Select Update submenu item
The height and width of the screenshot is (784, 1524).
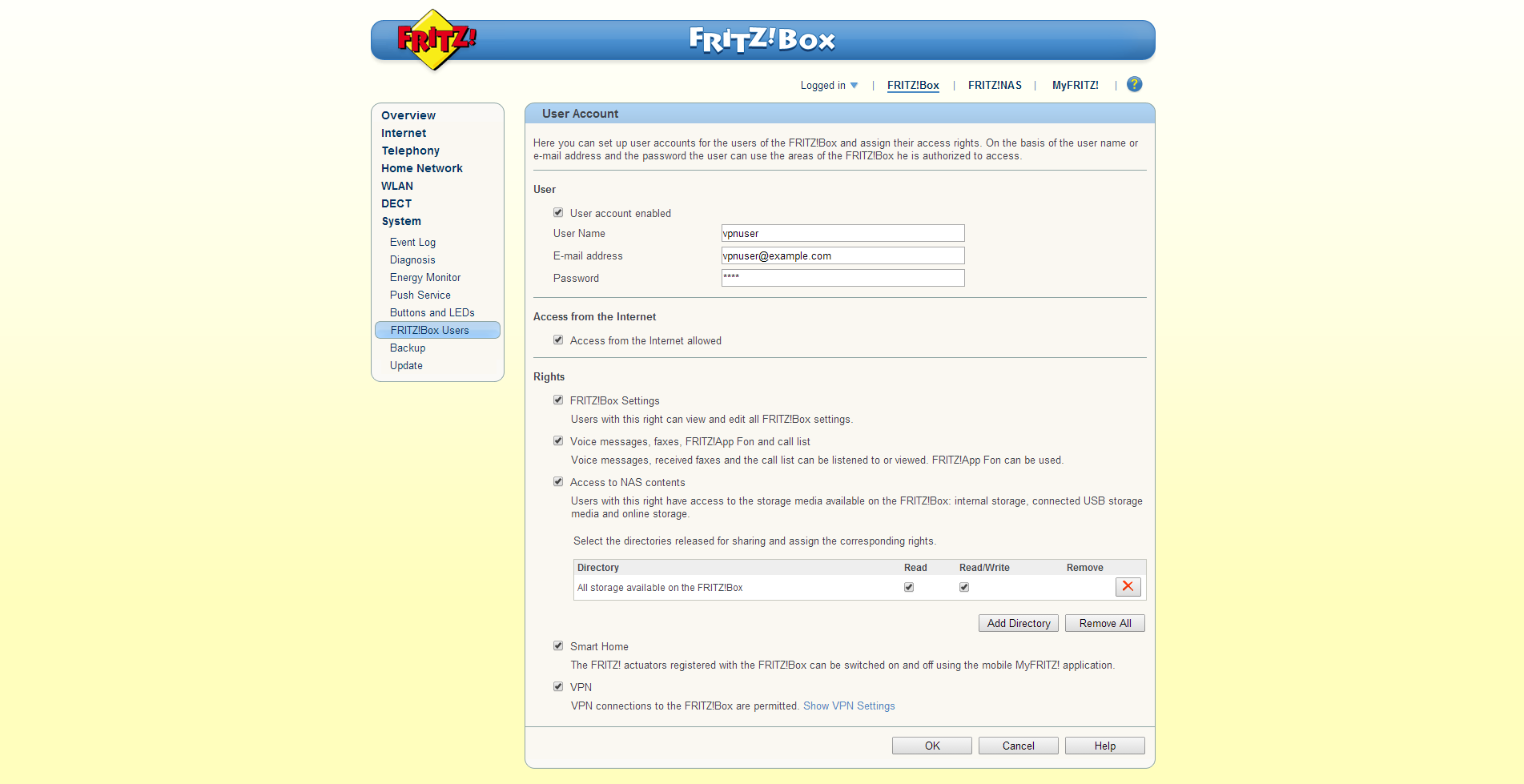point(406,365)
